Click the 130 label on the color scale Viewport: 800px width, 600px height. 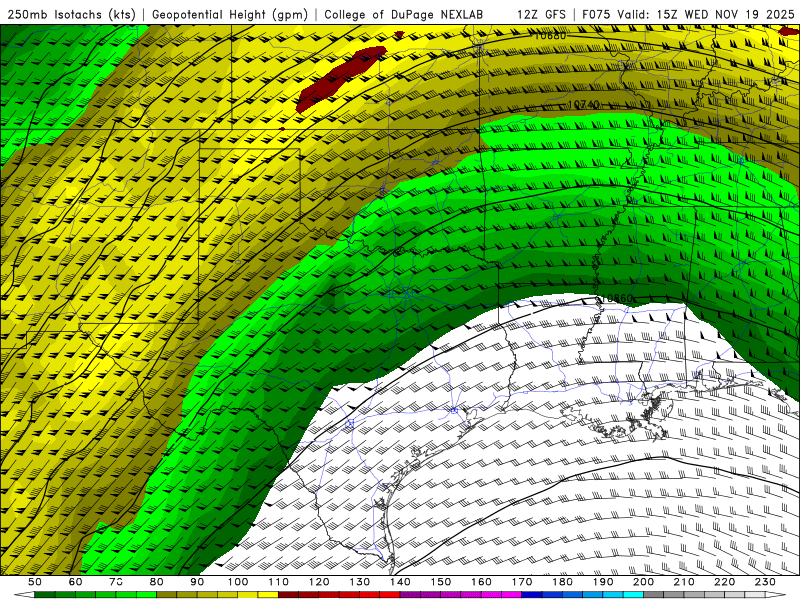click(360, 582)
